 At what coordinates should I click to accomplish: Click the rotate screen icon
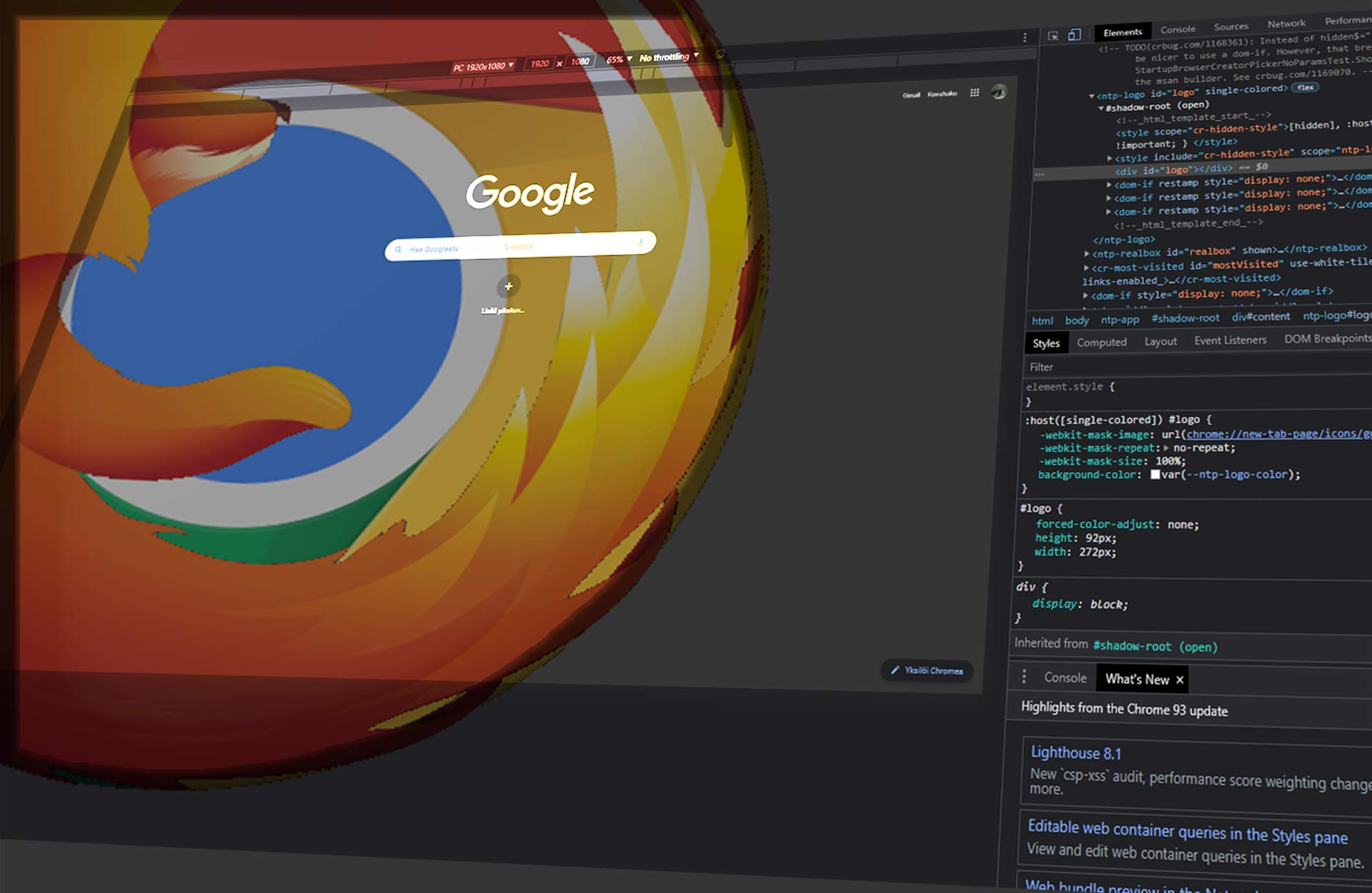[x=720, y=54]
